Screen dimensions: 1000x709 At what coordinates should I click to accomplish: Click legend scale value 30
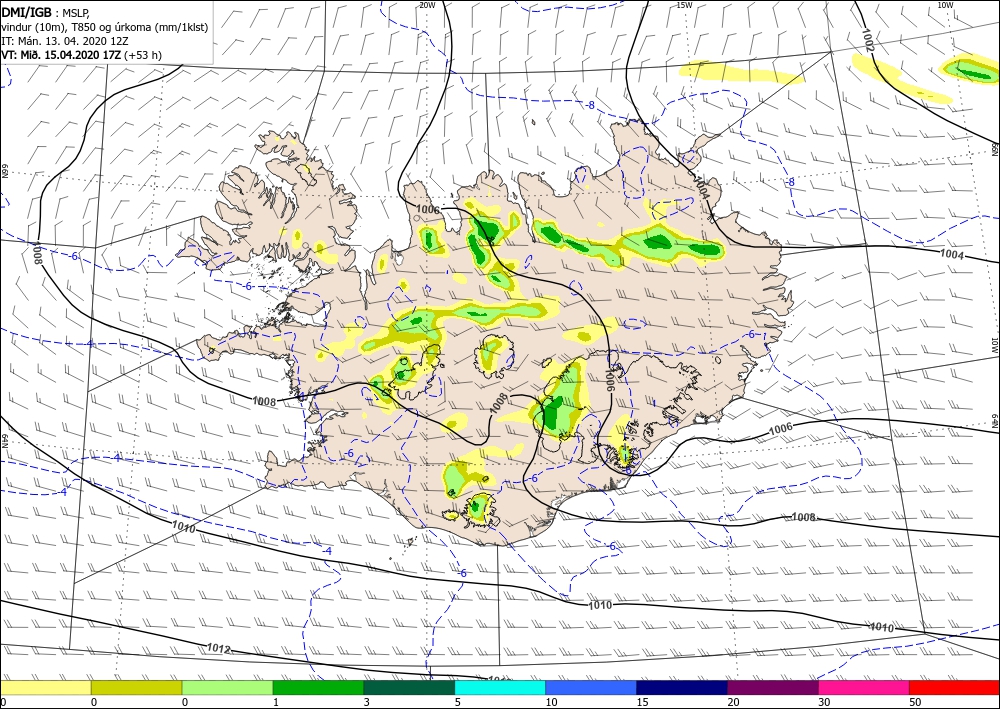pyautogui.click(x=824, y=702)
